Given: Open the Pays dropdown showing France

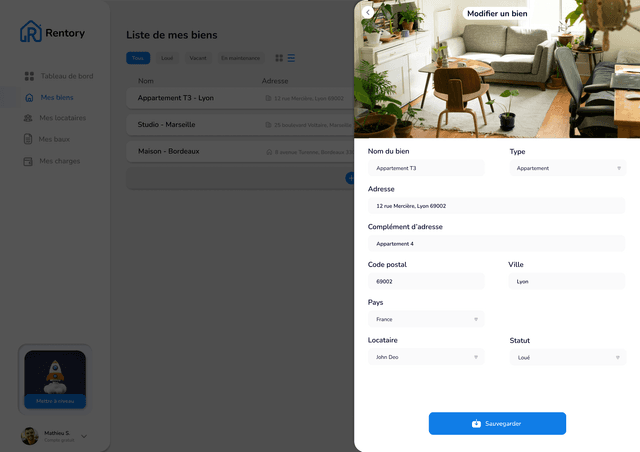Looking at the screenshot, I should (425, 320).
